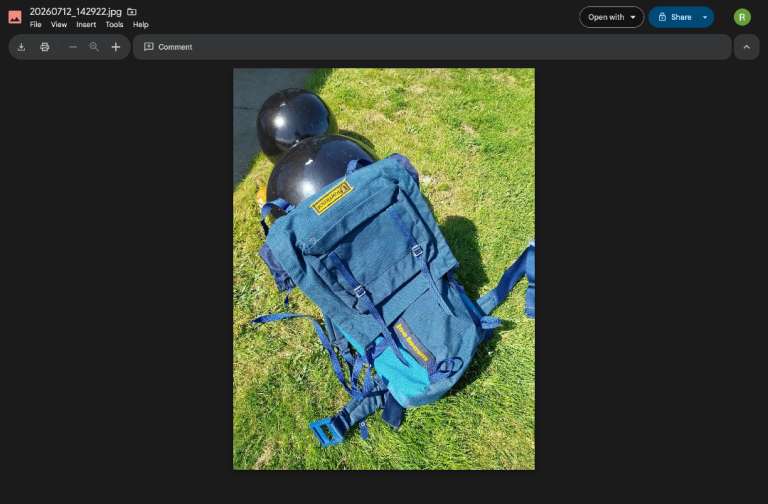768x504 pixels.
Task: Click the Print icon in the toolbar
Action: 45,47
